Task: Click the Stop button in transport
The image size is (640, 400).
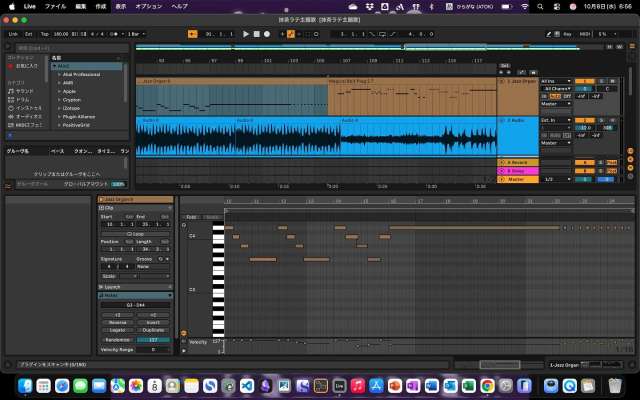Action: (257, 34)
